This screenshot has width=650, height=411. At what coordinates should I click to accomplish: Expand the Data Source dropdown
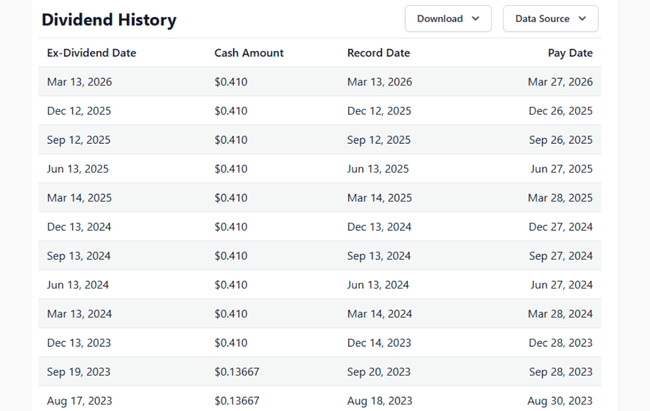[550, 19]
